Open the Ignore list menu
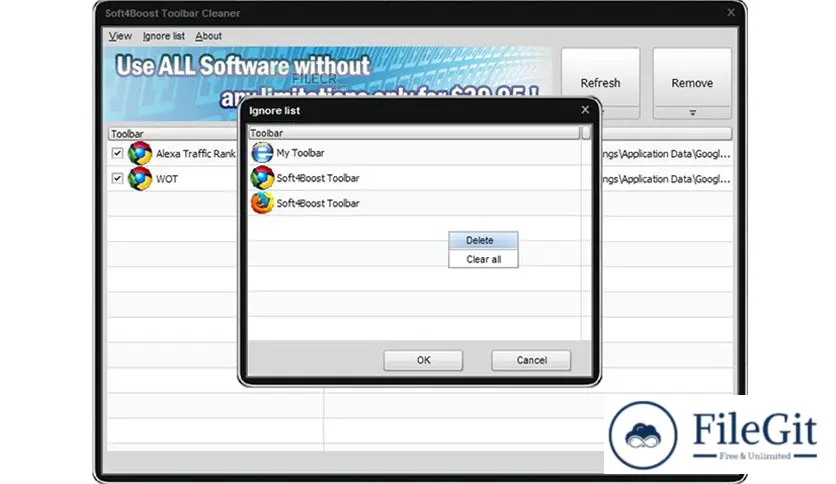This screenshot has width=836, height=484. (164, 36)
